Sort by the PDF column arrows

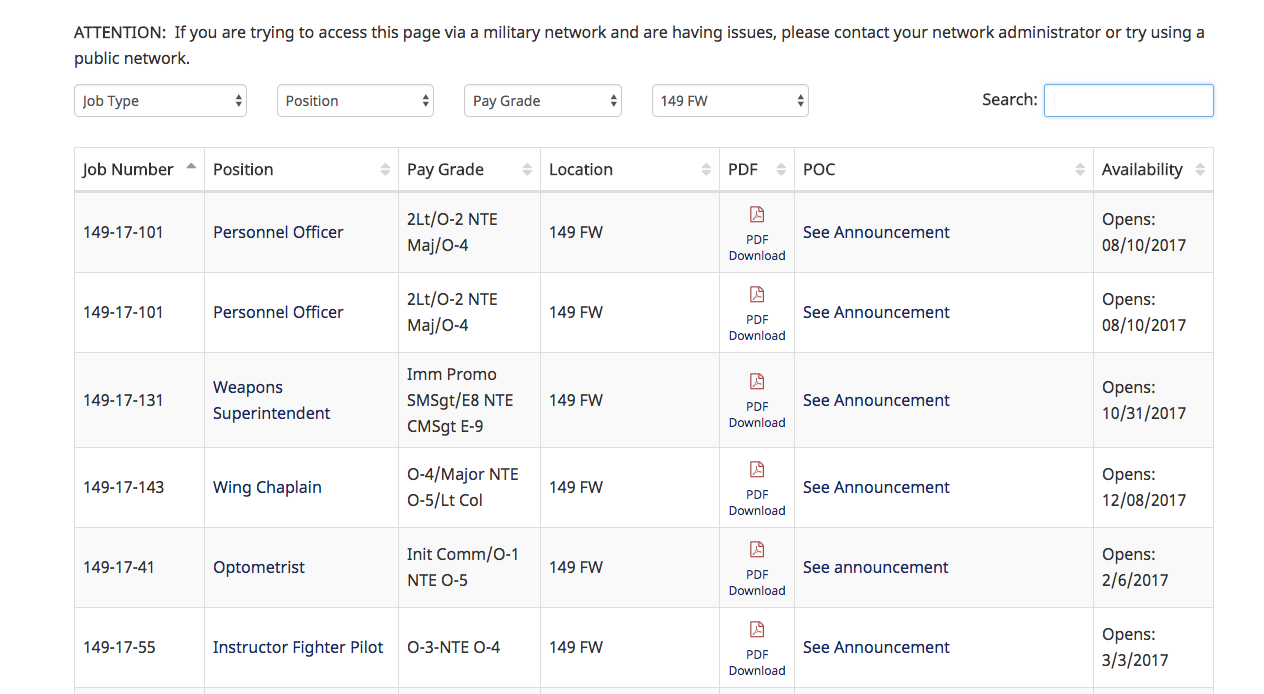click(781, 170)
